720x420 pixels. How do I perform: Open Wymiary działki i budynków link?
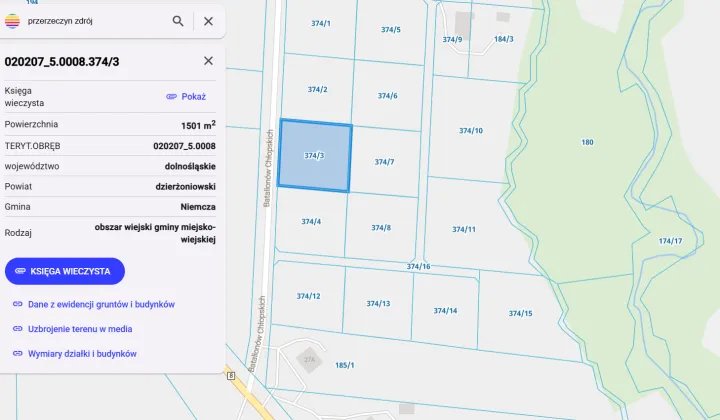(82, 354)
